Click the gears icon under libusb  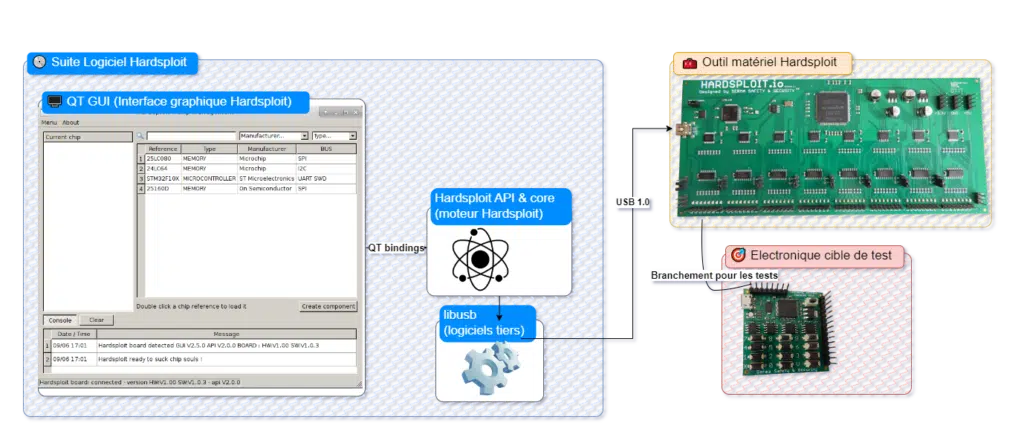490,369
